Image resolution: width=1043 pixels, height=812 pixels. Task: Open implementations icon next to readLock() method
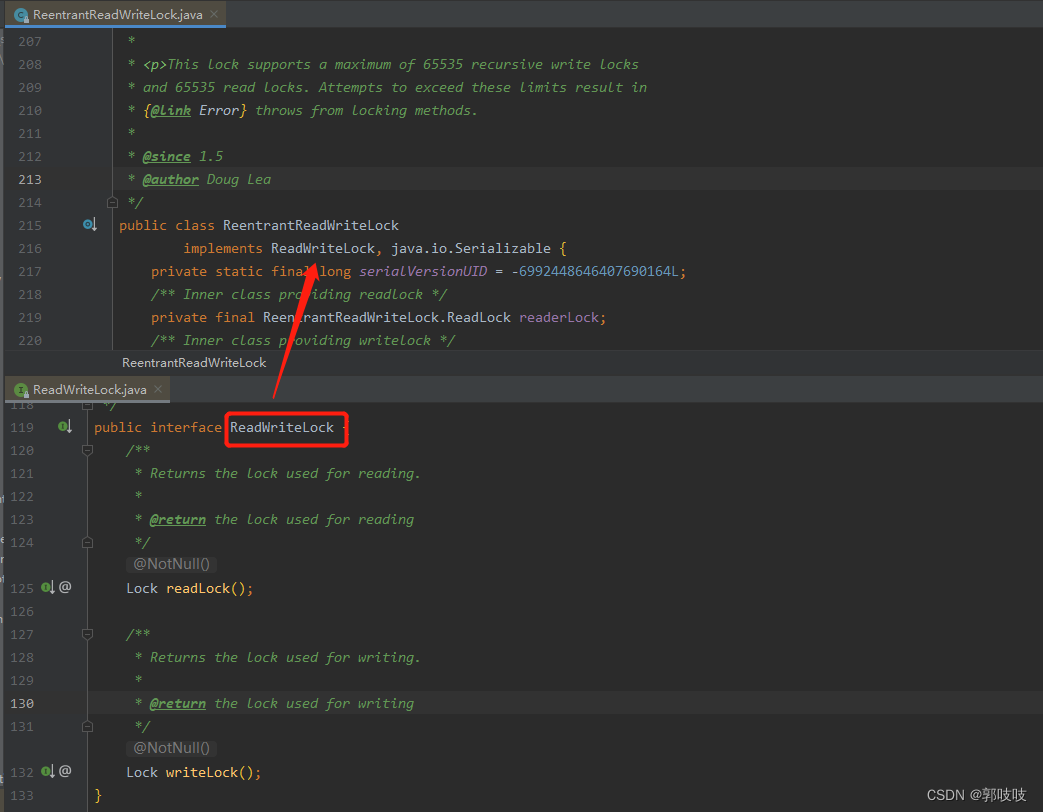tap(48, 588)
